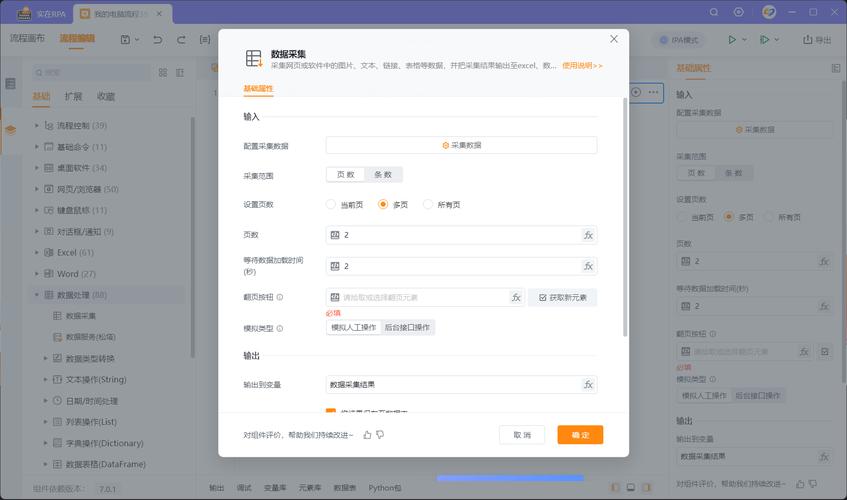Switch to the 收藏 components tab
This screenshot has width=847, height=500.
point(106,96)
